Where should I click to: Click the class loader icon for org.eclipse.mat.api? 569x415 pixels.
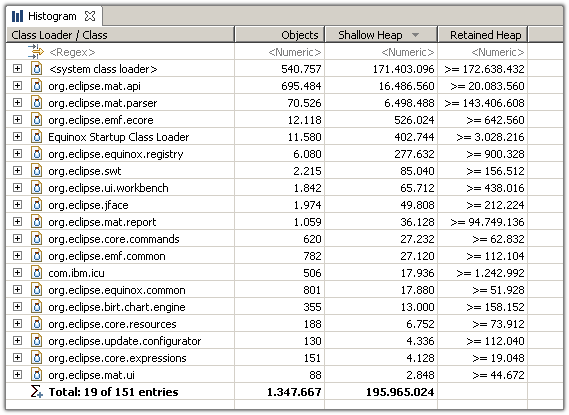[x=36, y=86]
